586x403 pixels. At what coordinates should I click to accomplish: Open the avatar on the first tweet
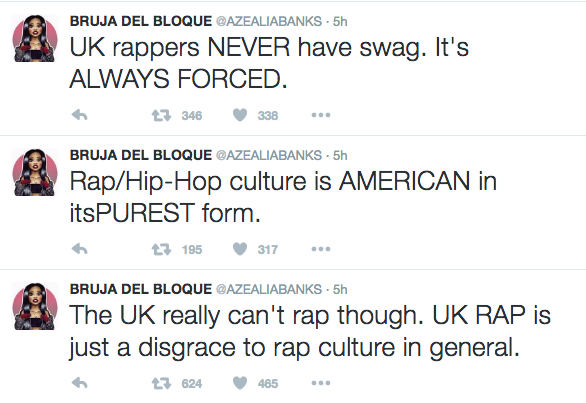(35, 38)
